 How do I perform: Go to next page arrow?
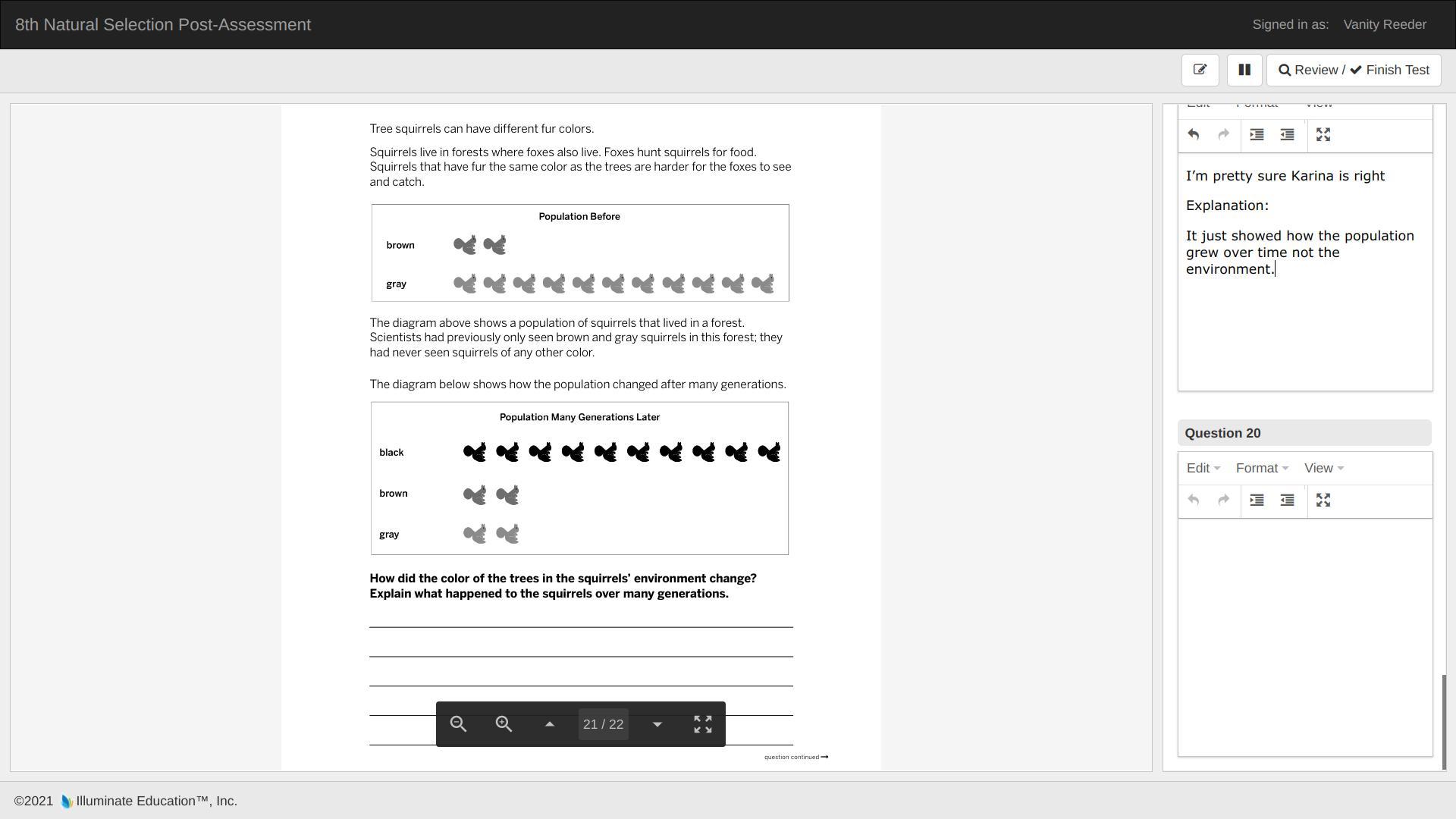point(657,724)
